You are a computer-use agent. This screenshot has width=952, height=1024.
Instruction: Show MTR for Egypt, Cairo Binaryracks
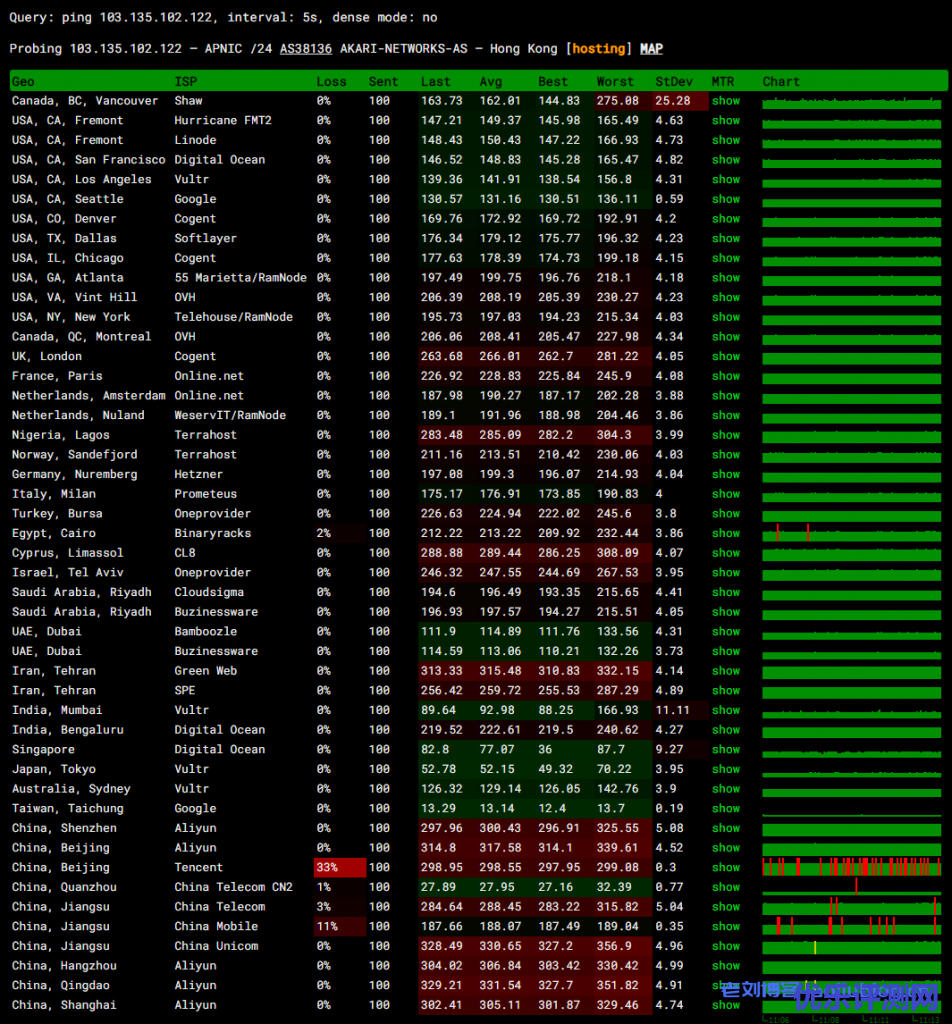(x=725, y=533)
